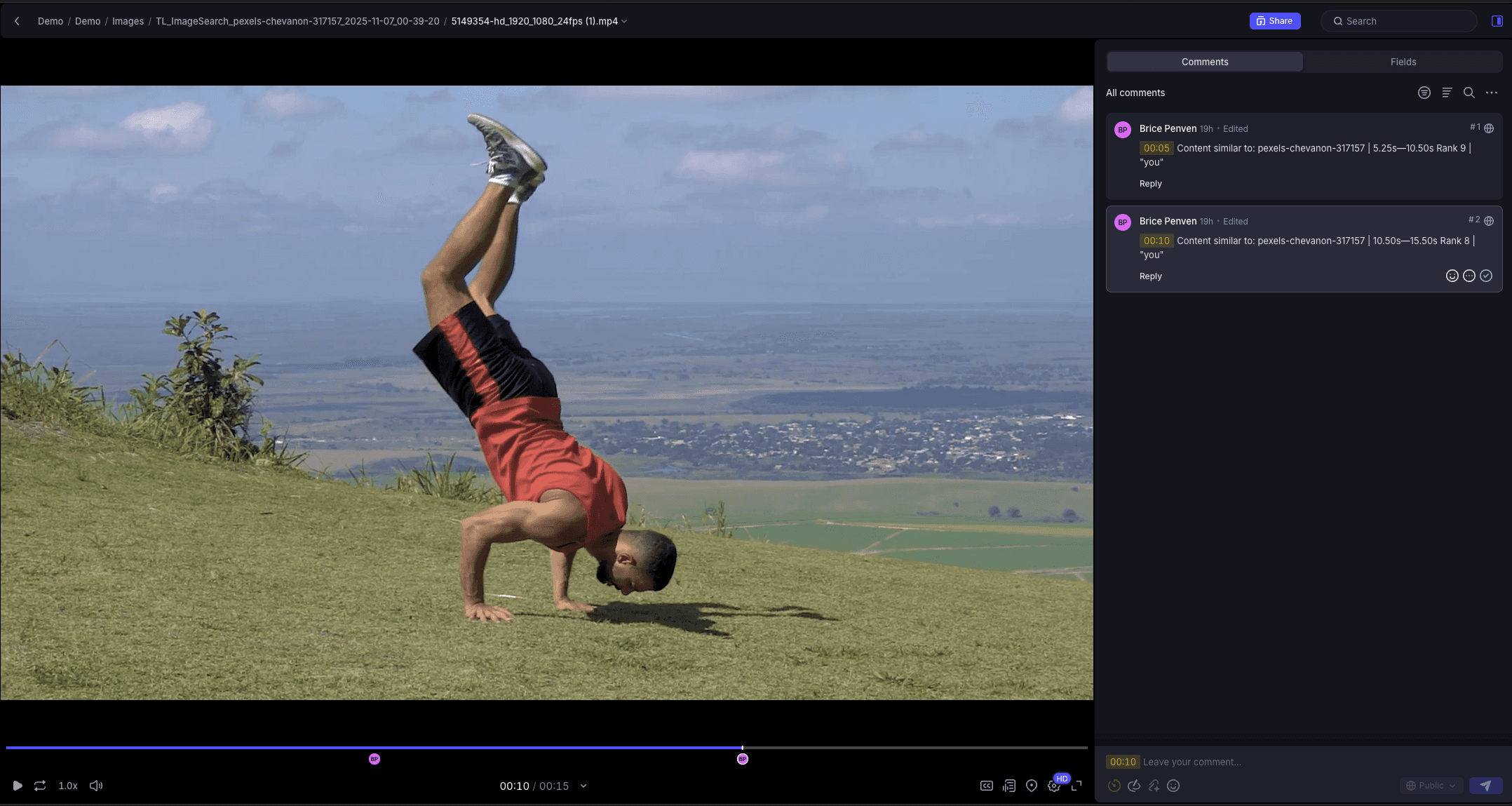Select the Comments tab
The width and height of the screenshot is (1512, 806).
coord(1204,62)
